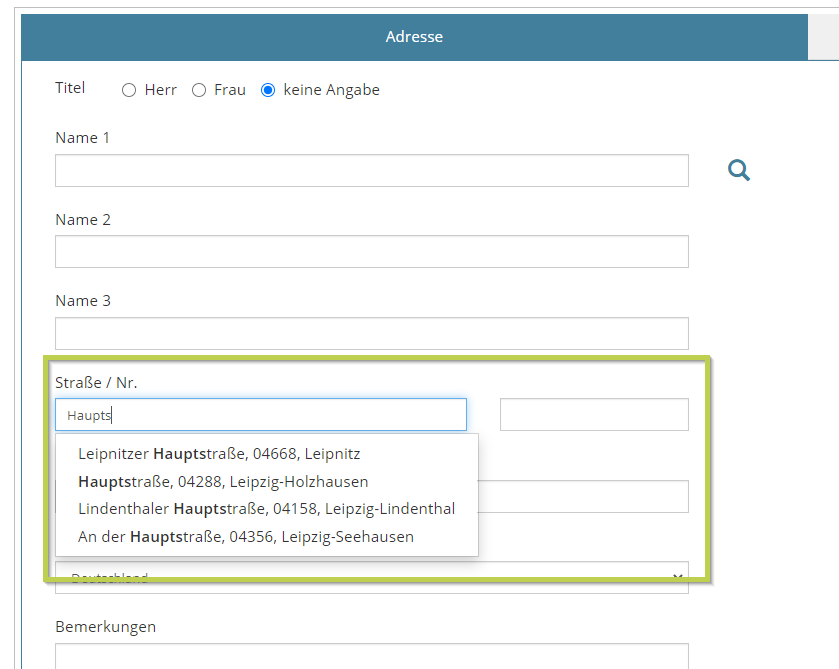
Task: Click the Name 3 text box
Action: 371,333
